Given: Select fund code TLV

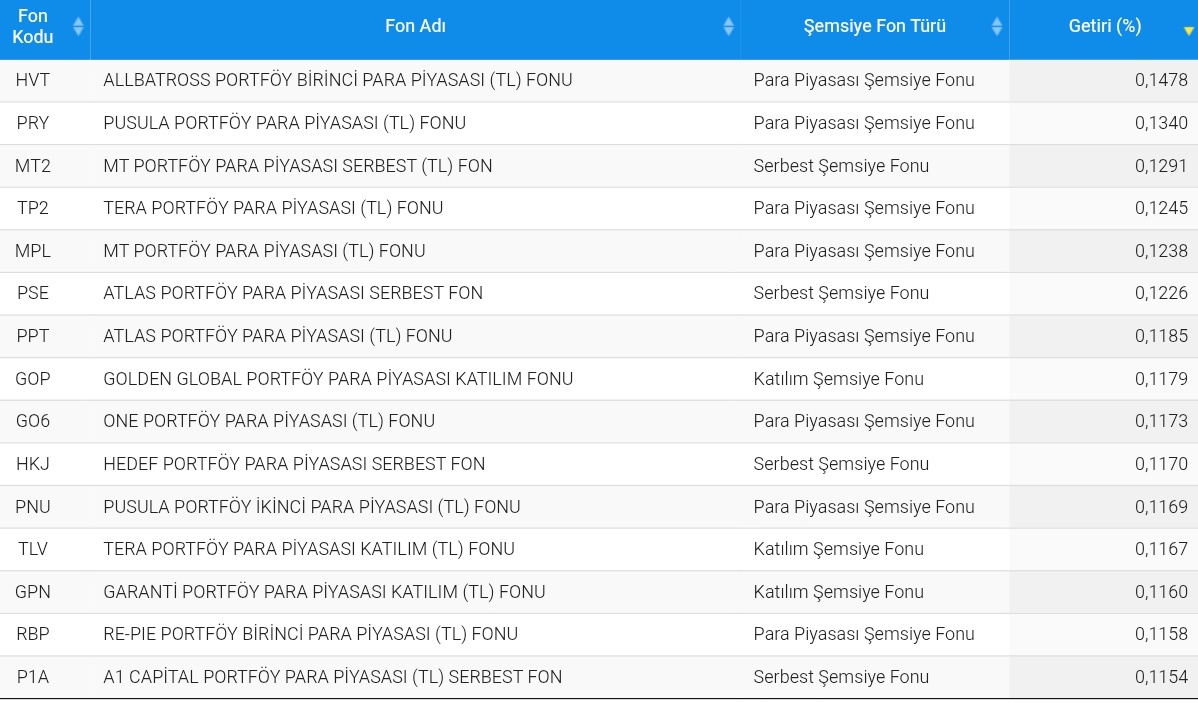Looking at the screenshot, I should tap(32, 549).
